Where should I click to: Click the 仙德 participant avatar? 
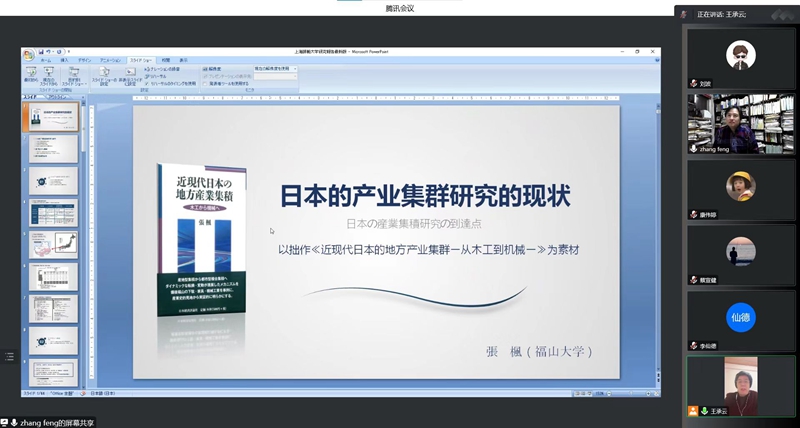[x=740, y=316]
